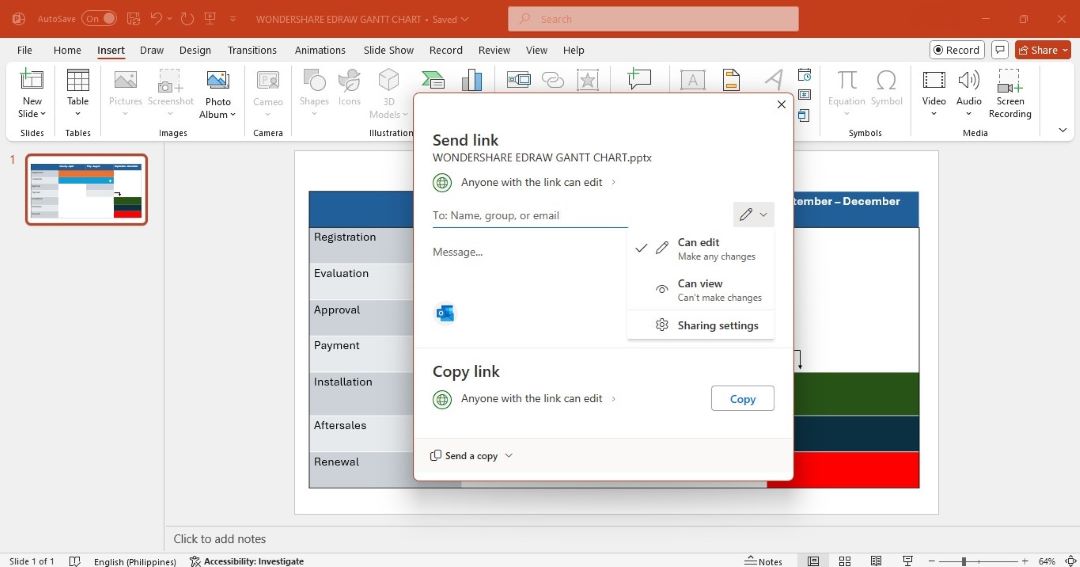Insert a New Slide from the ribbon

click(32, 93)
